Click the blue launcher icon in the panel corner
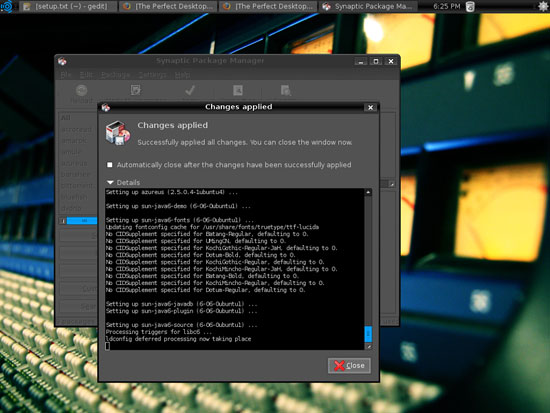The width and height of the screenshot is (550, 413). tap(6, 6)
